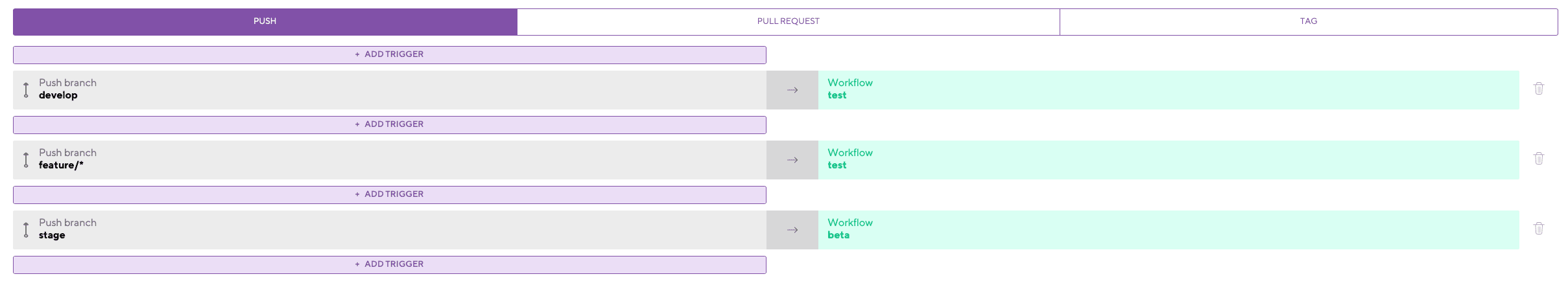Click arrow between stage and beta workflow
The height and width of the screenshot is (285, 1568).
(x=792, y=230)
